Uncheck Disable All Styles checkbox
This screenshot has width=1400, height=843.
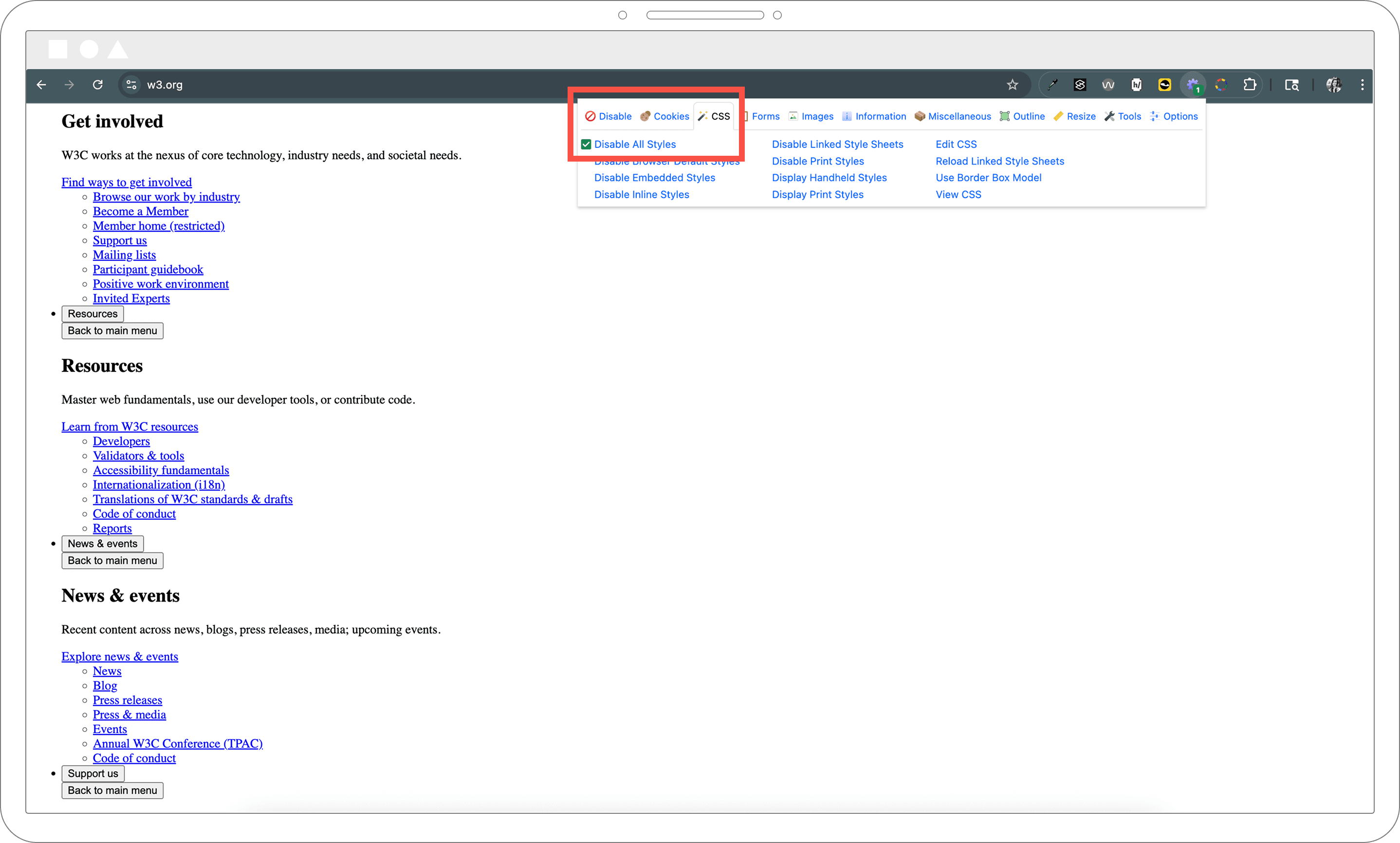pyautogui.click(x=586, y=144)
